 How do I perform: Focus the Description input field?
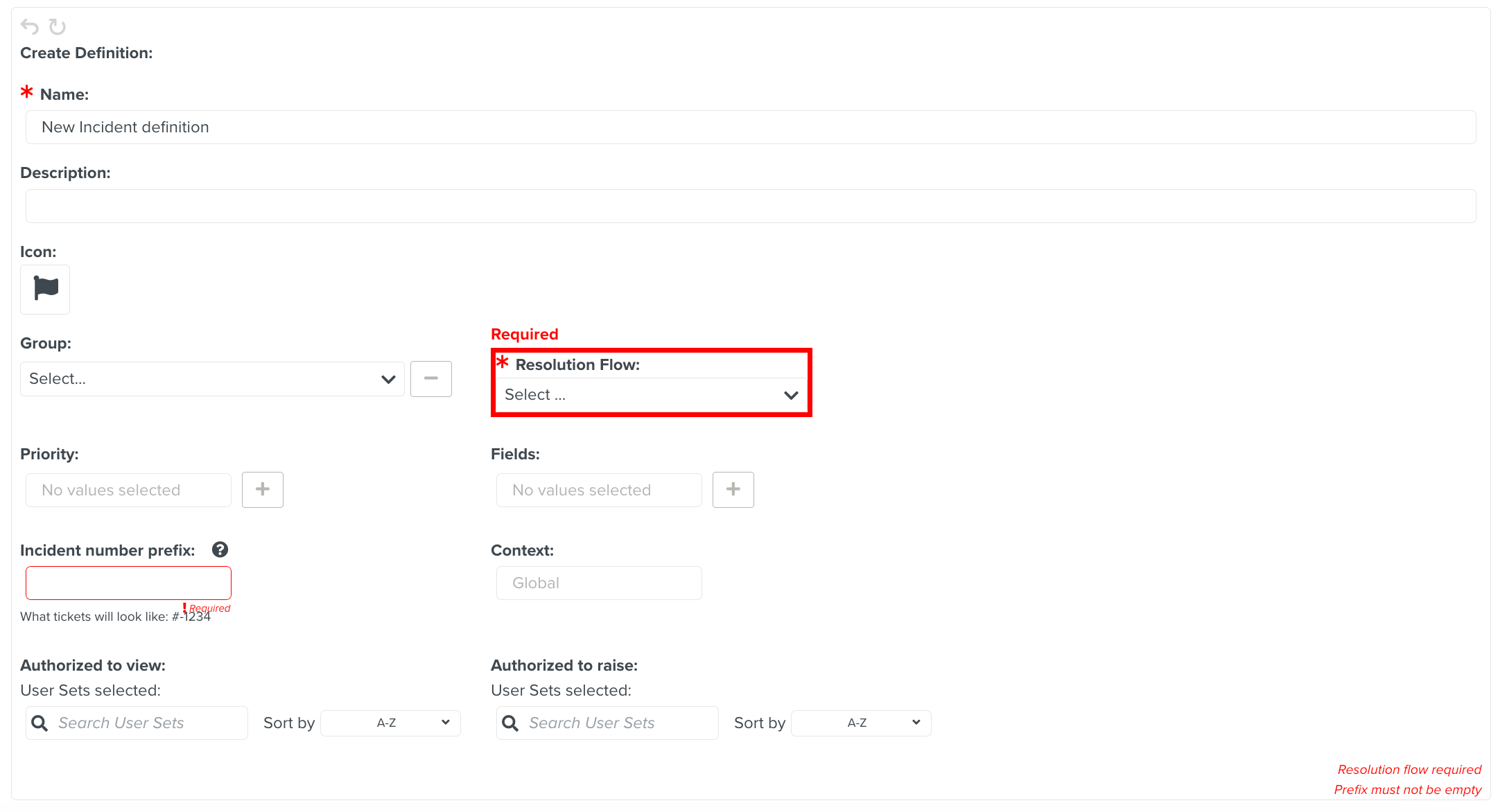[750, 206]
